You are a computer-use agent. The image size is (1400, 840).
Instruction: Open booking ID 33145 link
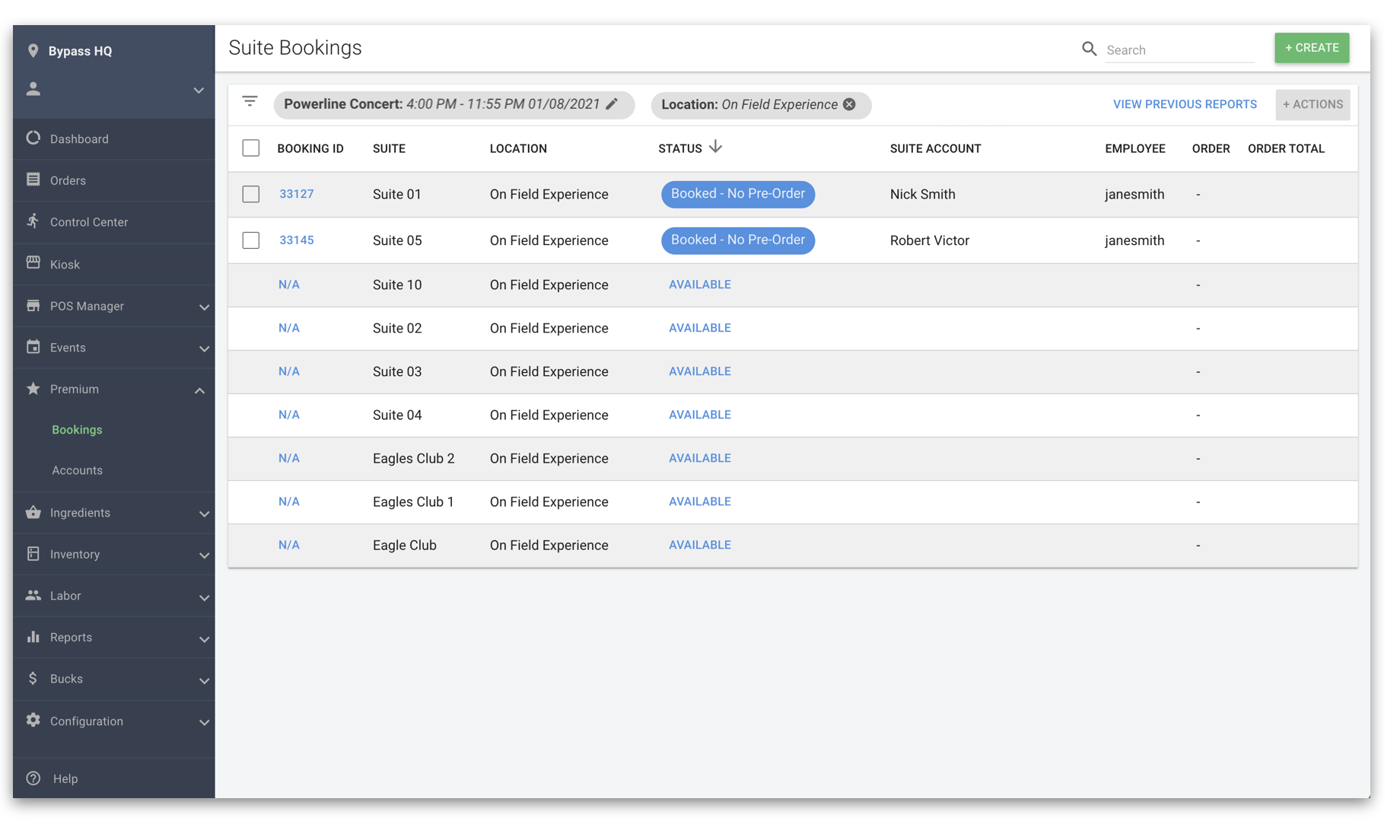(296, 240)
